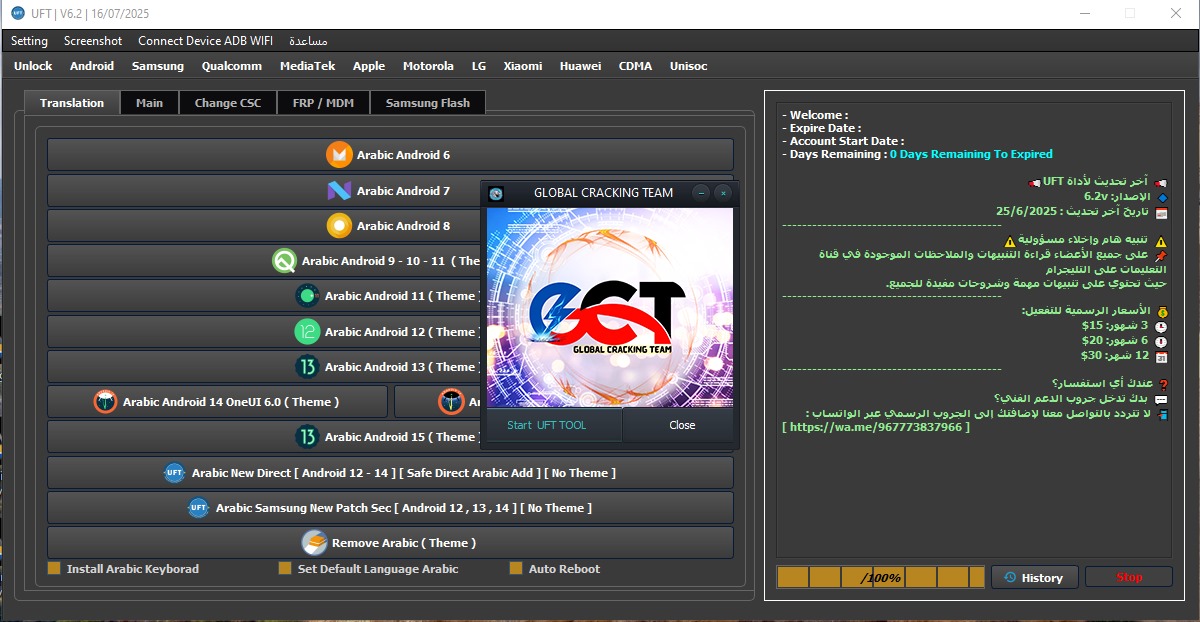Select the Huawei section

coord(581,66)
